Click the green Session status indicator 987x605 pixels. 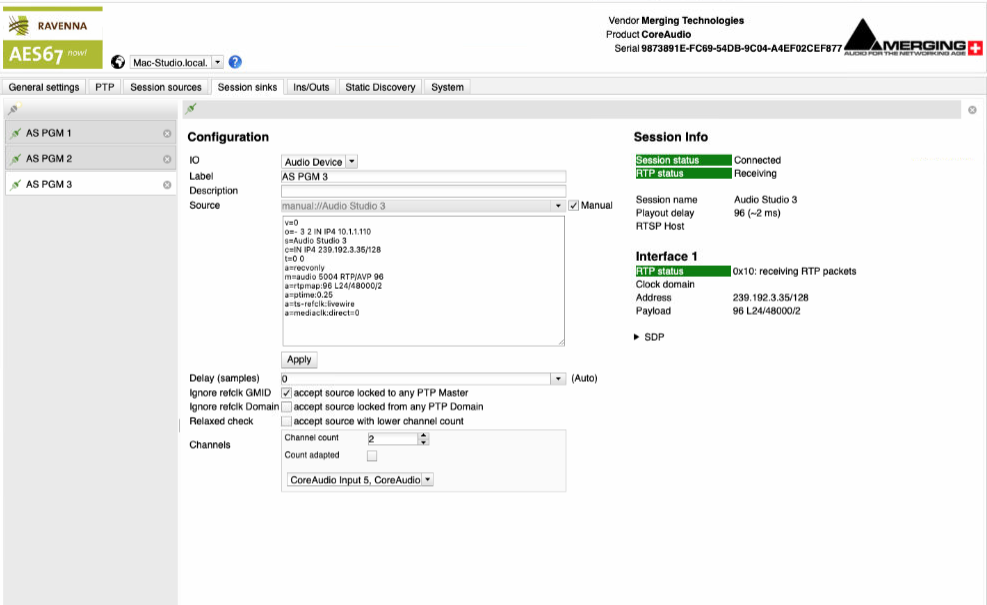click(683, 161)
